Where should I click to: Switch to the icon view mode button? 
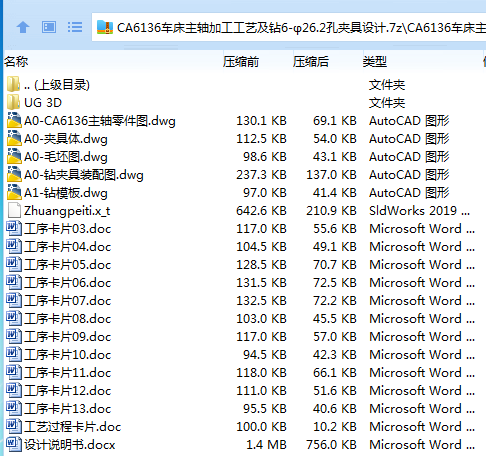[x=49, y=27]
